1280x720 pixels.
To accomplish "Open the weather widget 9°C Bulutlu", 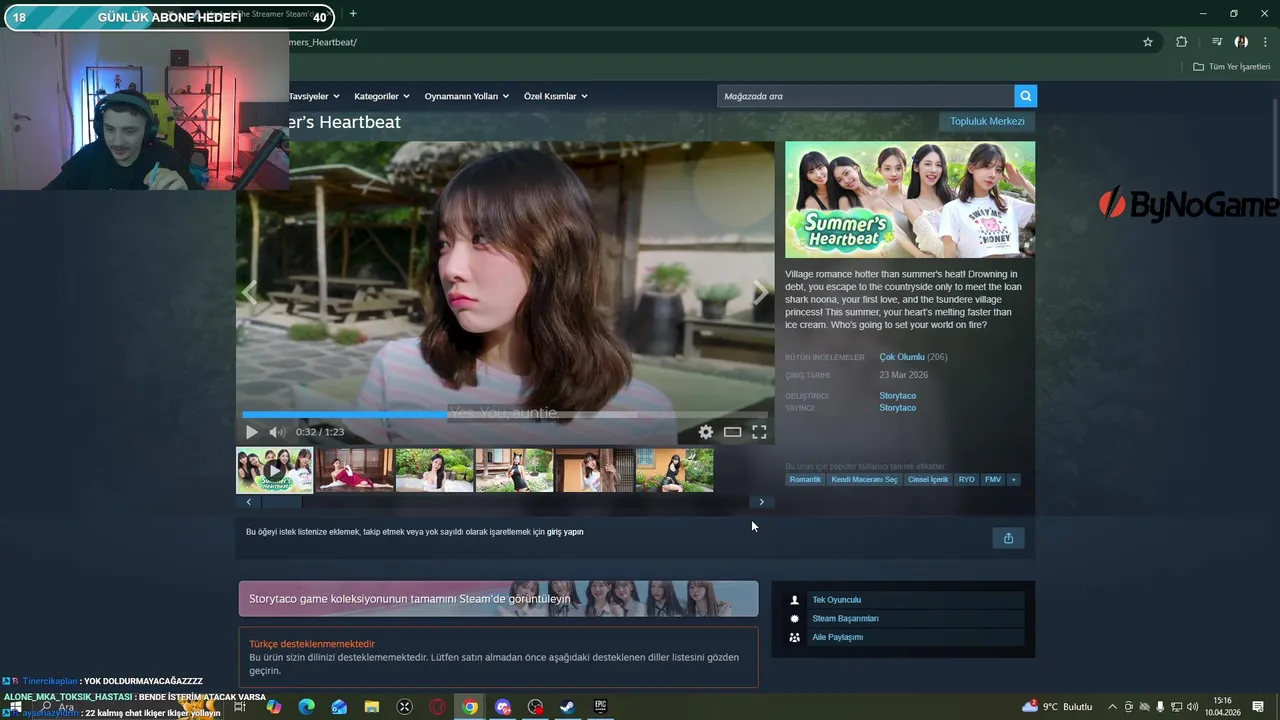I will point(1057,707).
